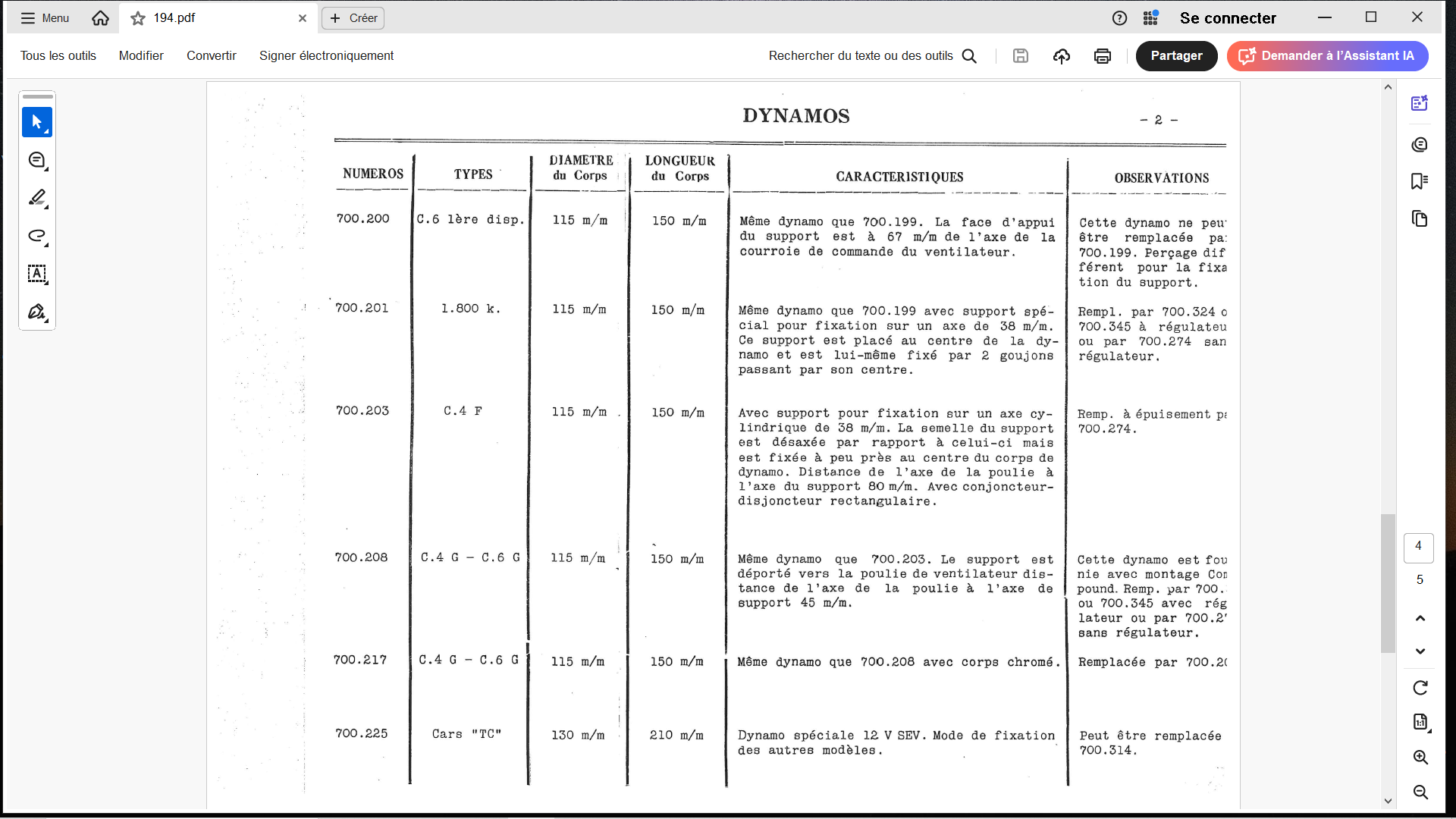The width and height of the screenshot is (1456, 819).
Task: Rotate the page view icon
Action: pos(1420,688)
